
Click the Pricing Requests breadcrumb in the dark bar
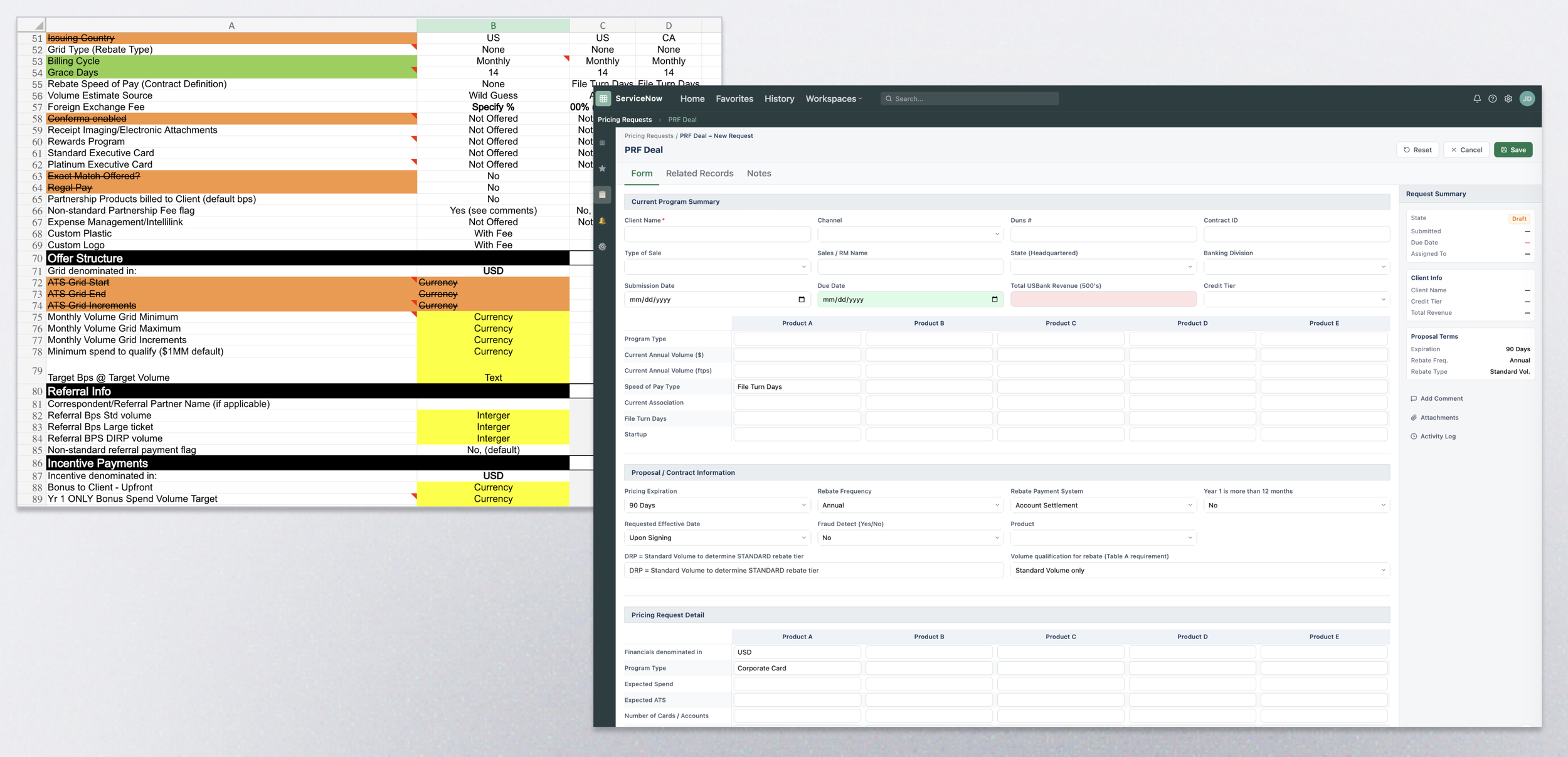[x=625, y=120]
